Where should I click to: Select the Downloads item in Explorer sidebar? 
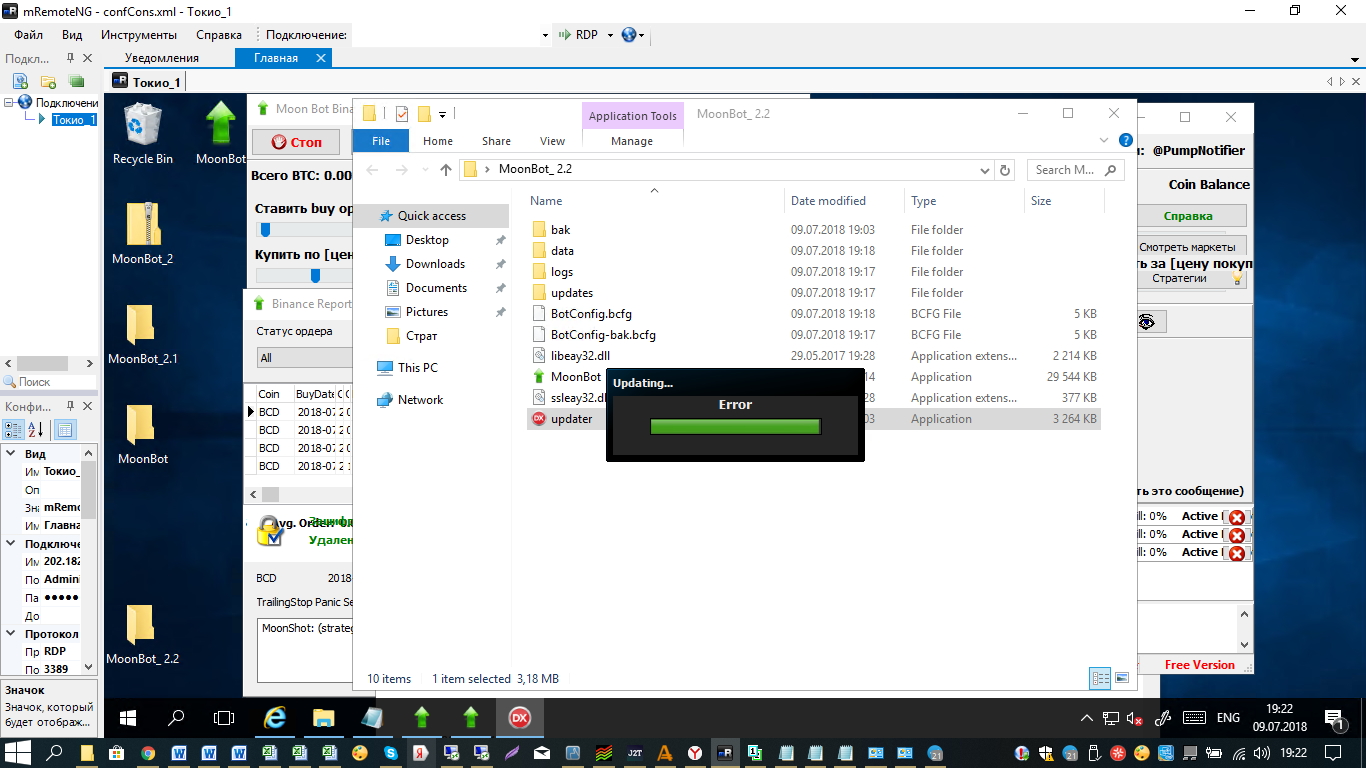pyautogui.click(x=435, y=264)
